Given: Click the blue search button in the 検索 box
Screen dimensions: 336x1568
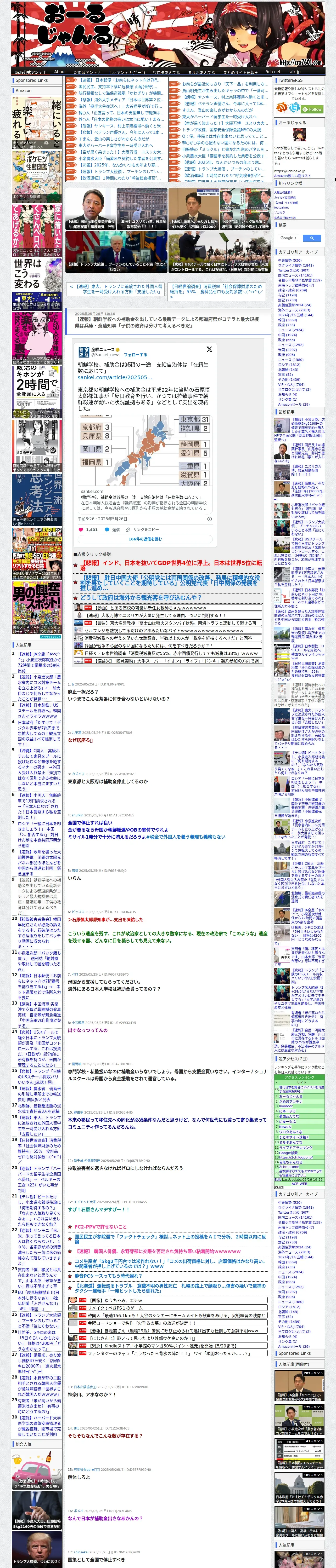Looking at the screenshot, I should [x=312, y=238].
